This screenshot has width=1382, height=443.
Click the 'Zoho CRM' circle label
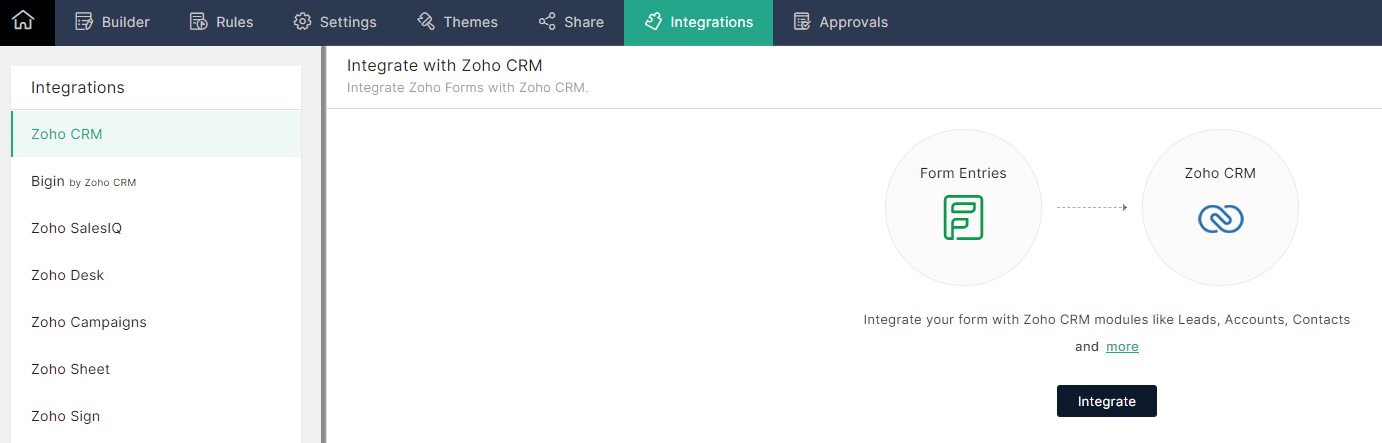[x=1220, y=173]
